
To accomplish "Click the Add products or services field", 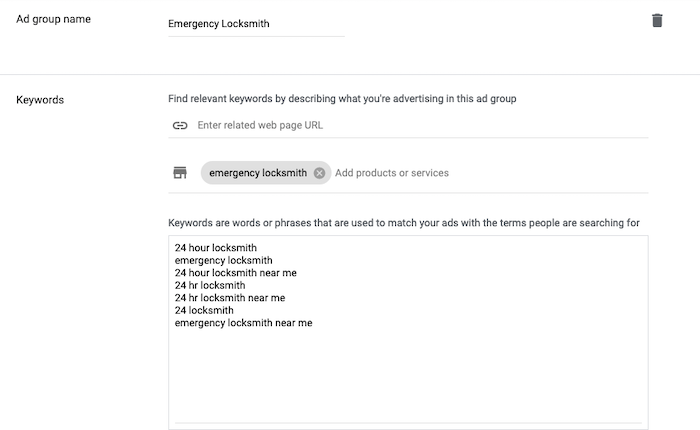I will [x=480, y=173].
